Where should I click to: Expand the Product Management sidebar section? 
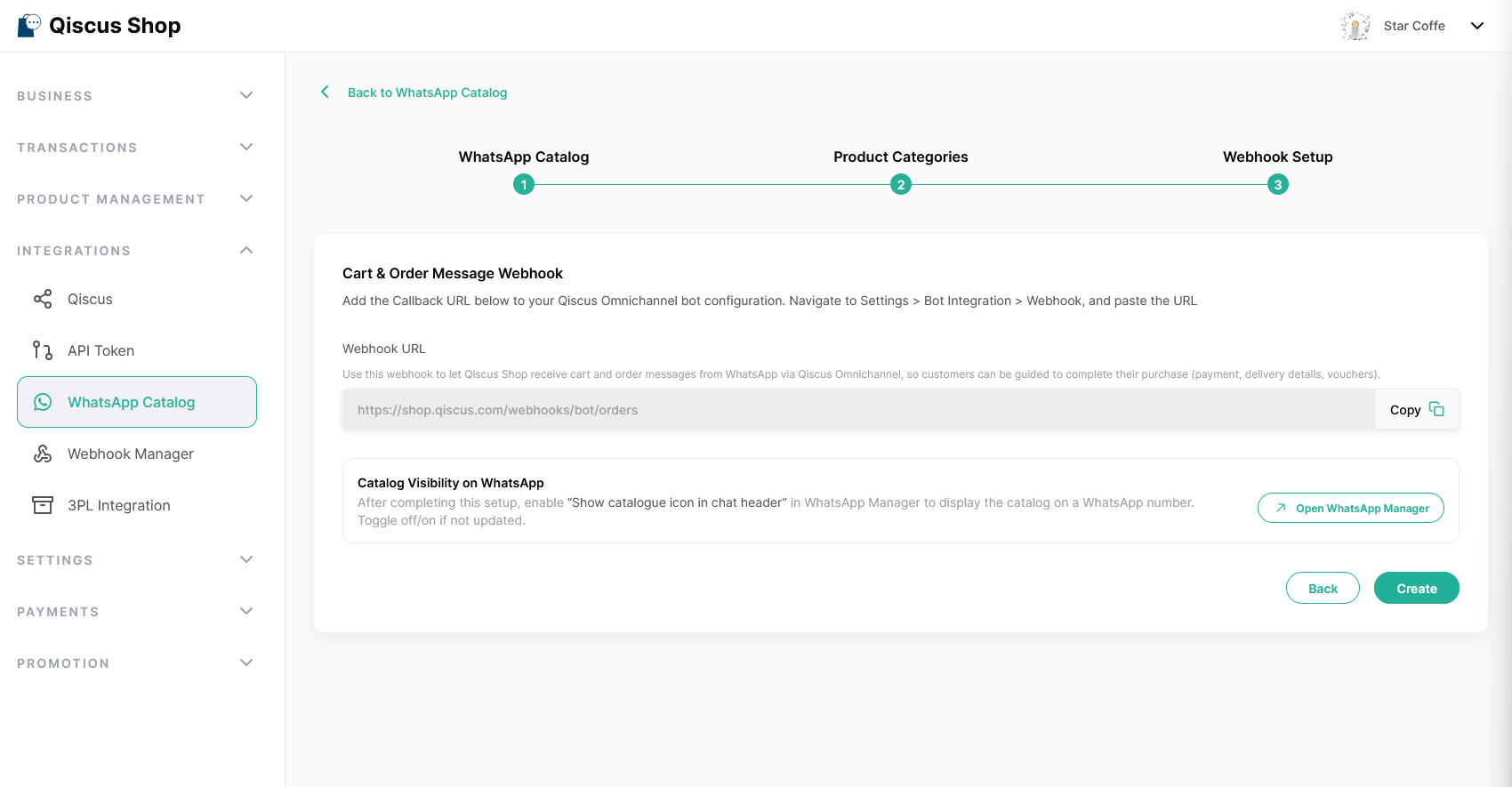click(x=135, y=198)
